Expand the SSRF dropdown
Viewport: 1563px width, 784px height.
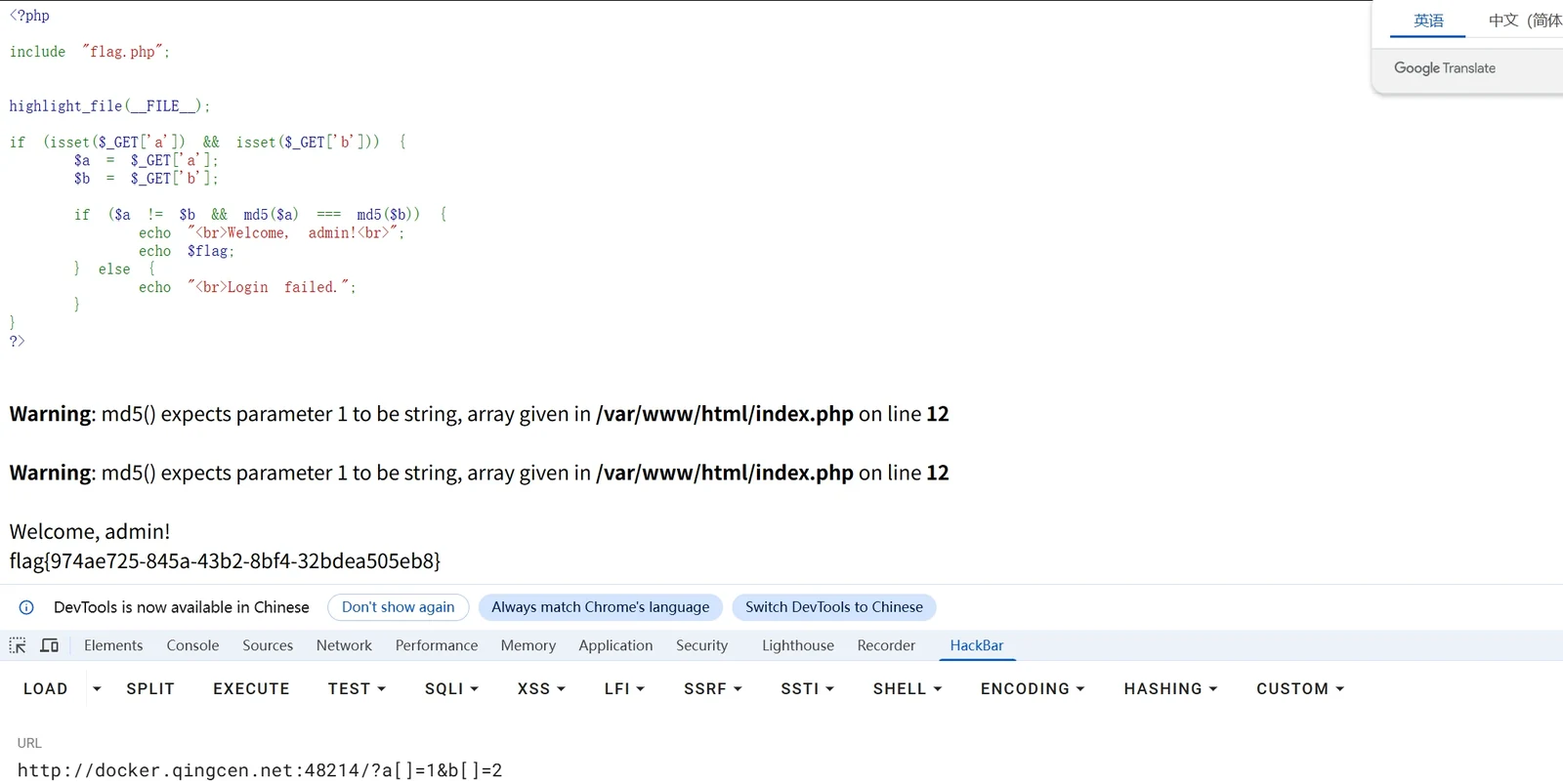(713, 689)
